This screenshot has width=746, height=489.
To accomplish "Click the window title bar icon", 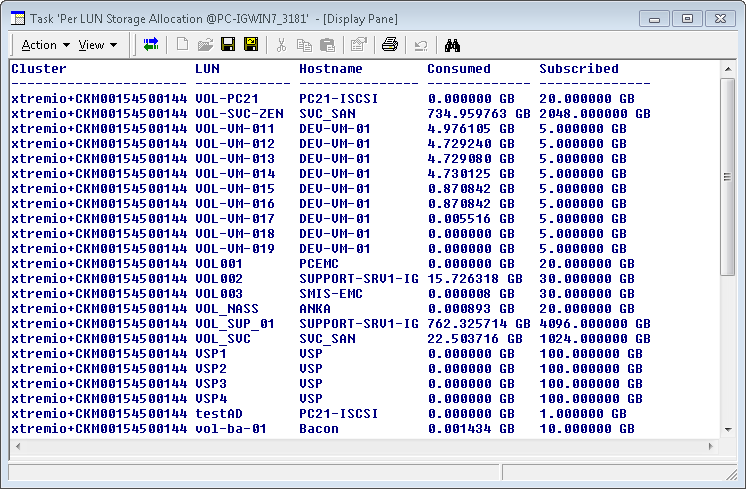I will pos(17,18).
